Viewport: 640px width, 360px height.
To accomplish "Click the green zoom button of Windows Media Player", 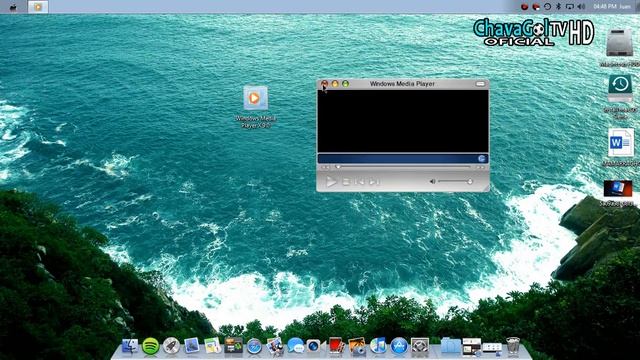I will coord(346,84).
